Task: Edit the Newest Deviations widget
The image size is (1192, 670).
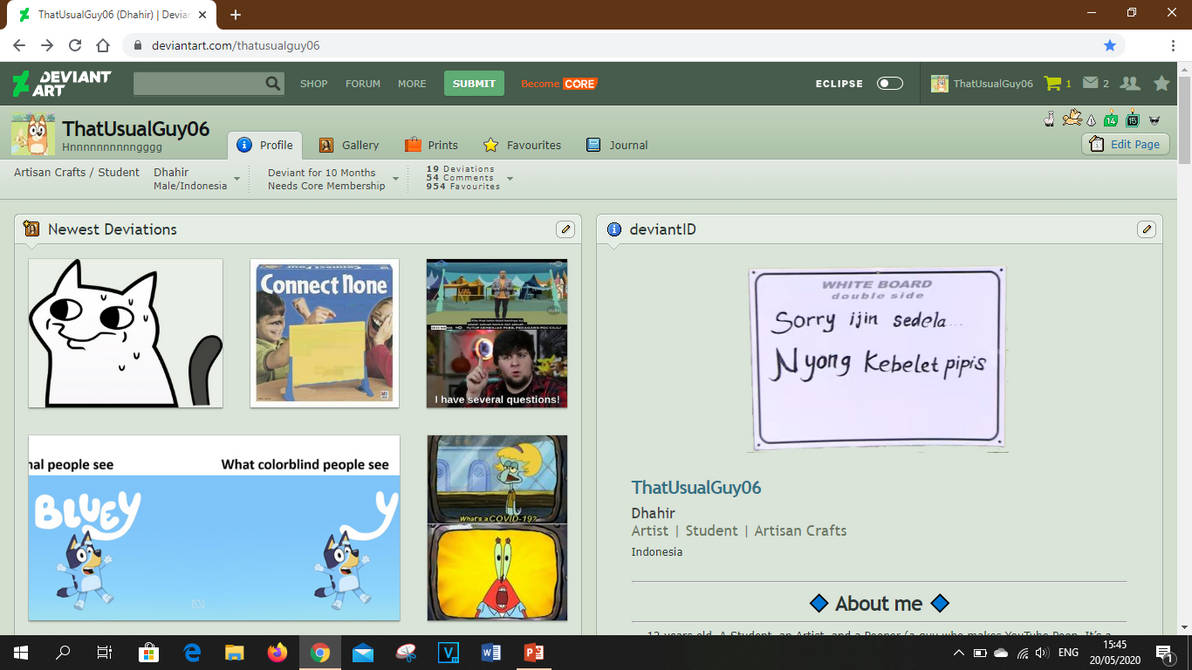Action: (565, 229)
